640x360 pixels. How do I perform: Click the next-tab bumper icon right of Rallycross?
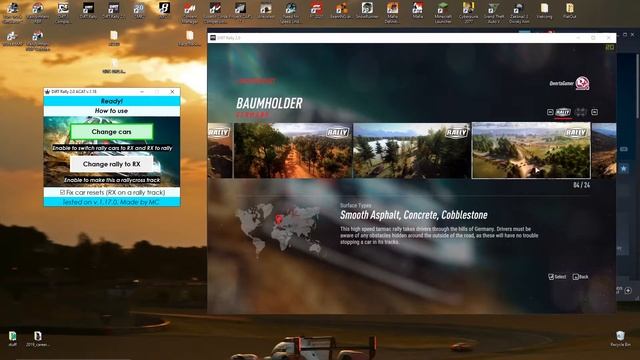tap(594, 112)
